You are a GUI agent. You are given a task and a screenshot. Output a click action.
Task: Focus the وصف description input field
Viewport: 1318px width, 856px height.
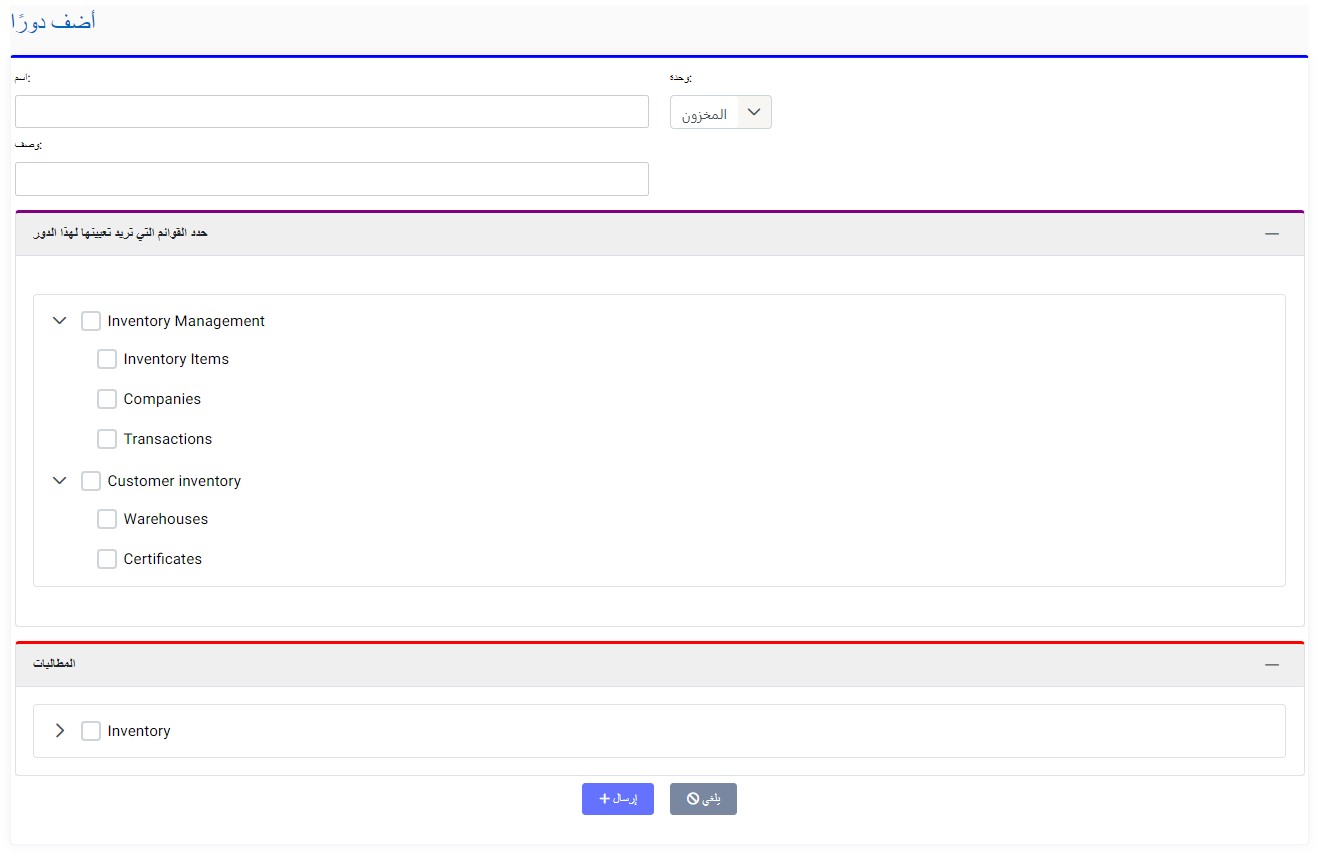pos(331,179)
